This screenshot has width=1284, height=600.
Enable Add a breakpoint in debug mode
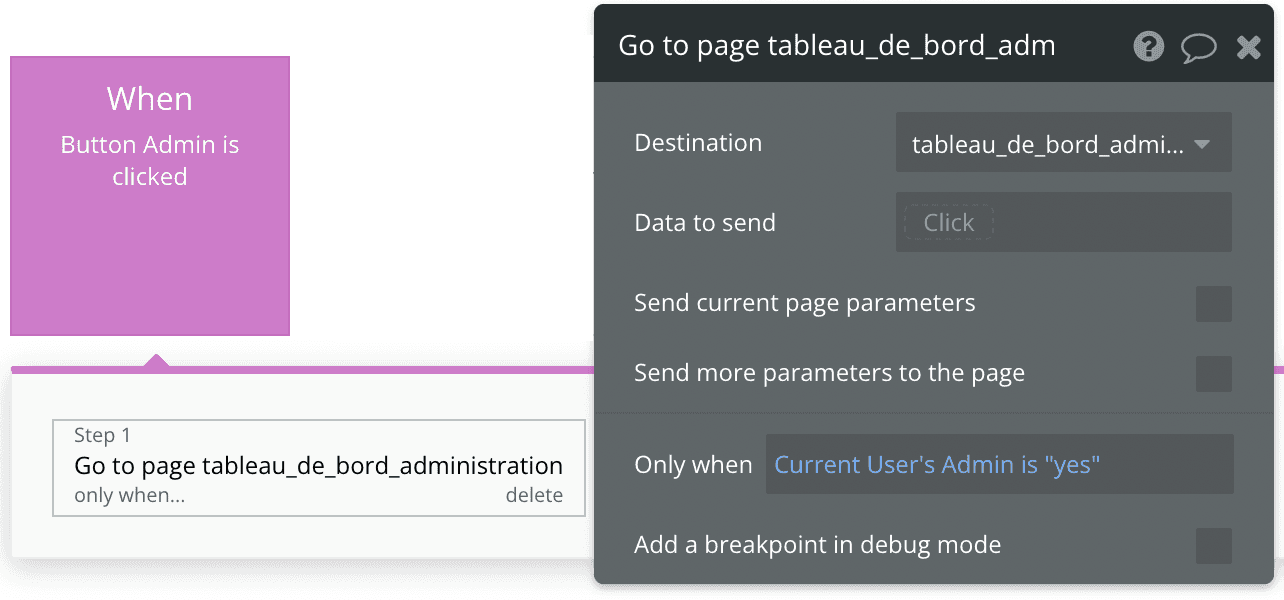[1213, 546]
